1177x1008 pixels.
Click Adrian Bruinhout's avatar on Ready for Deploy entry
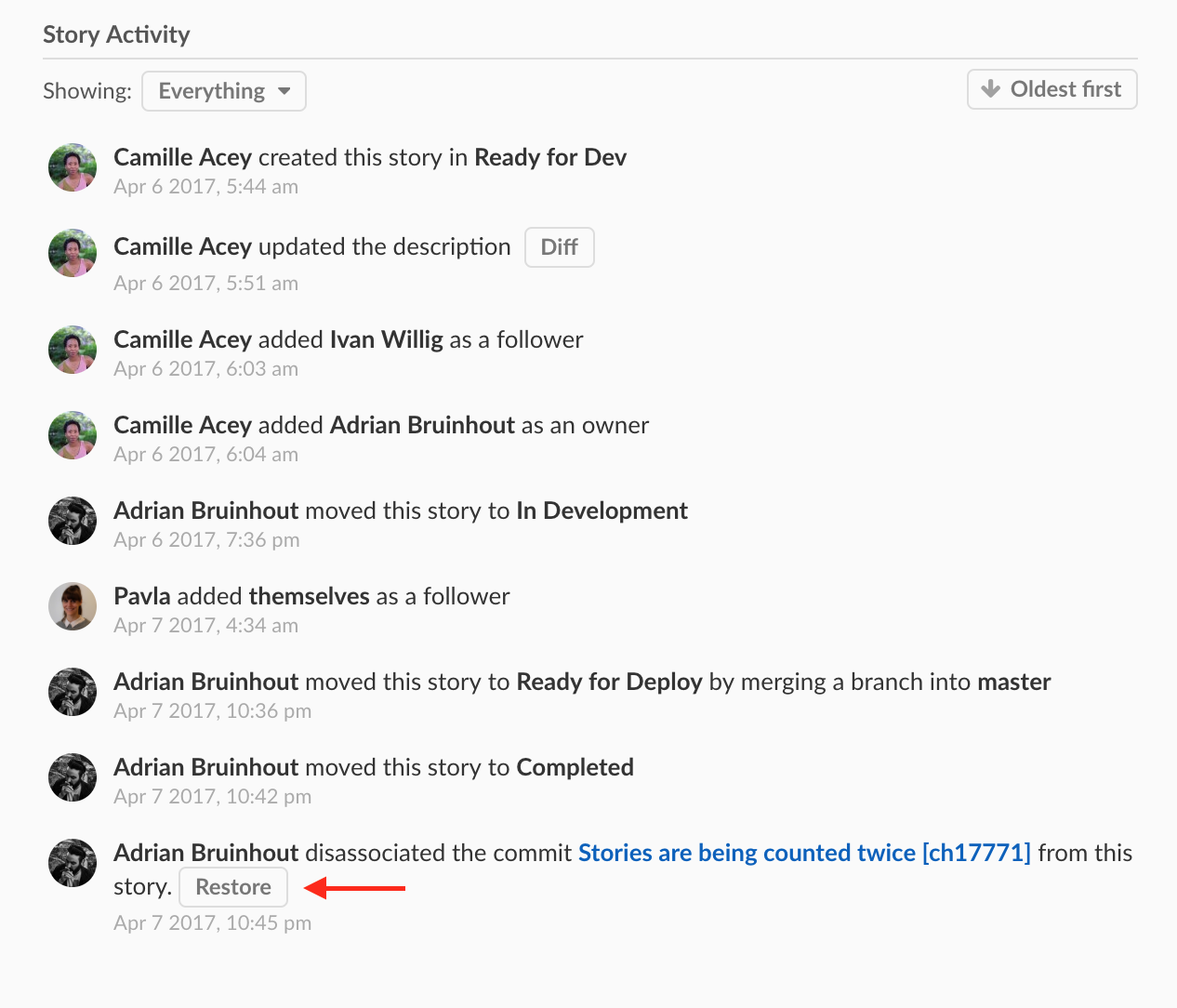pos(73,692)
